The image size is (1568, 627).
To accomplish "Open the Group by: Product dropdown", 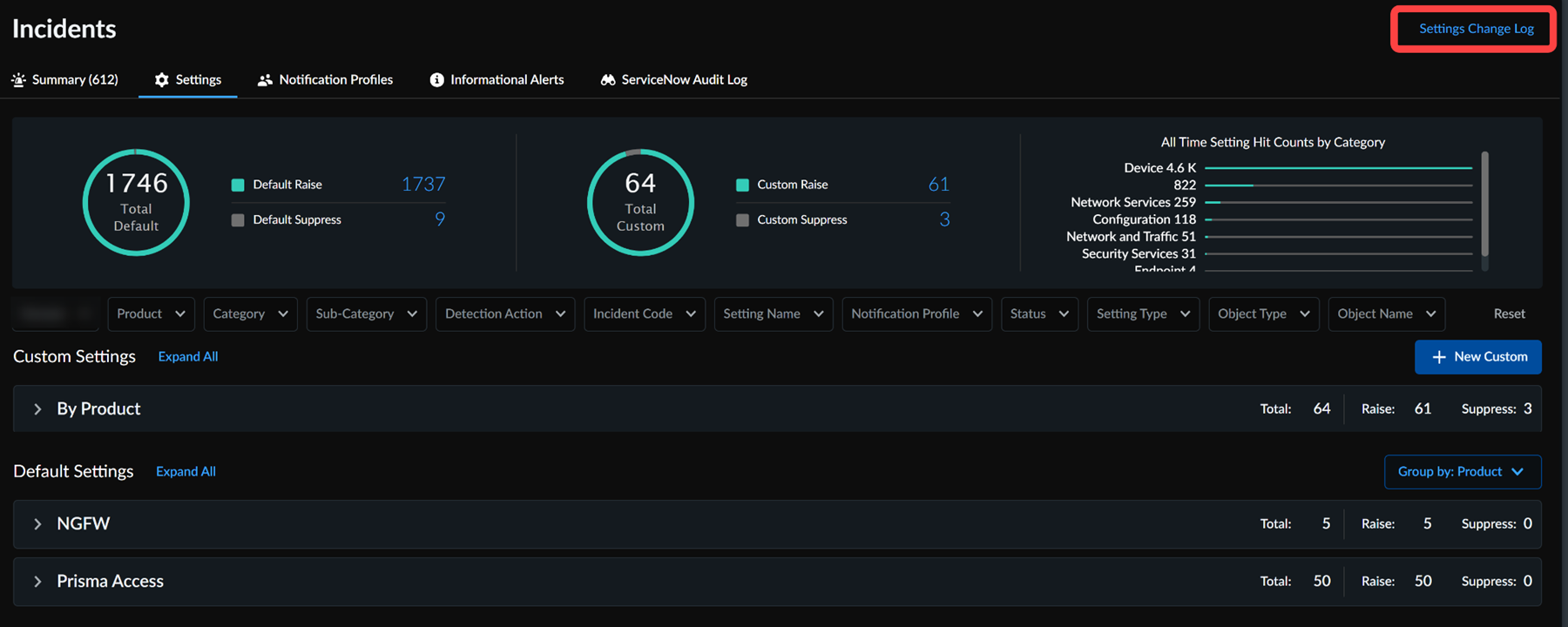I will [1463, 472].
